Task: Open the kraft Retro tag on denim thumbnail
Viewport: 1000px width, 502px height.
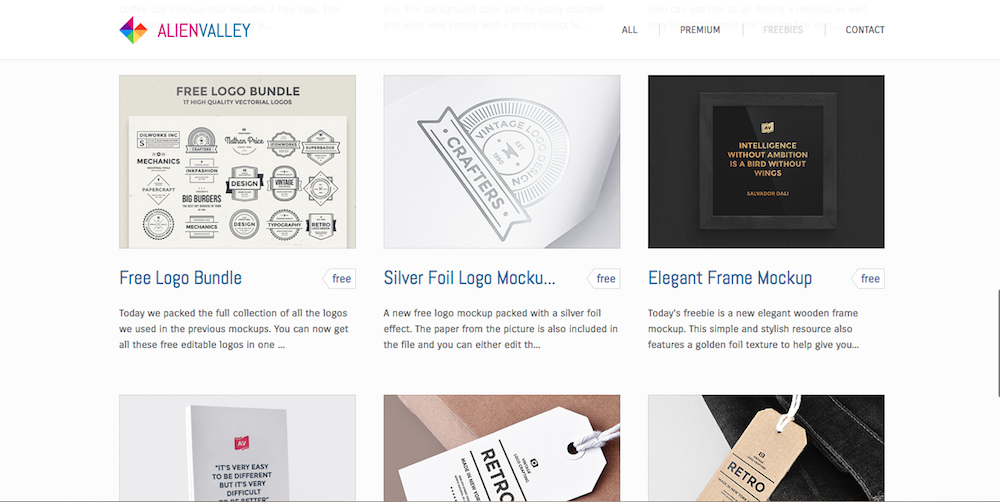Action: click(x=766, y=448)
